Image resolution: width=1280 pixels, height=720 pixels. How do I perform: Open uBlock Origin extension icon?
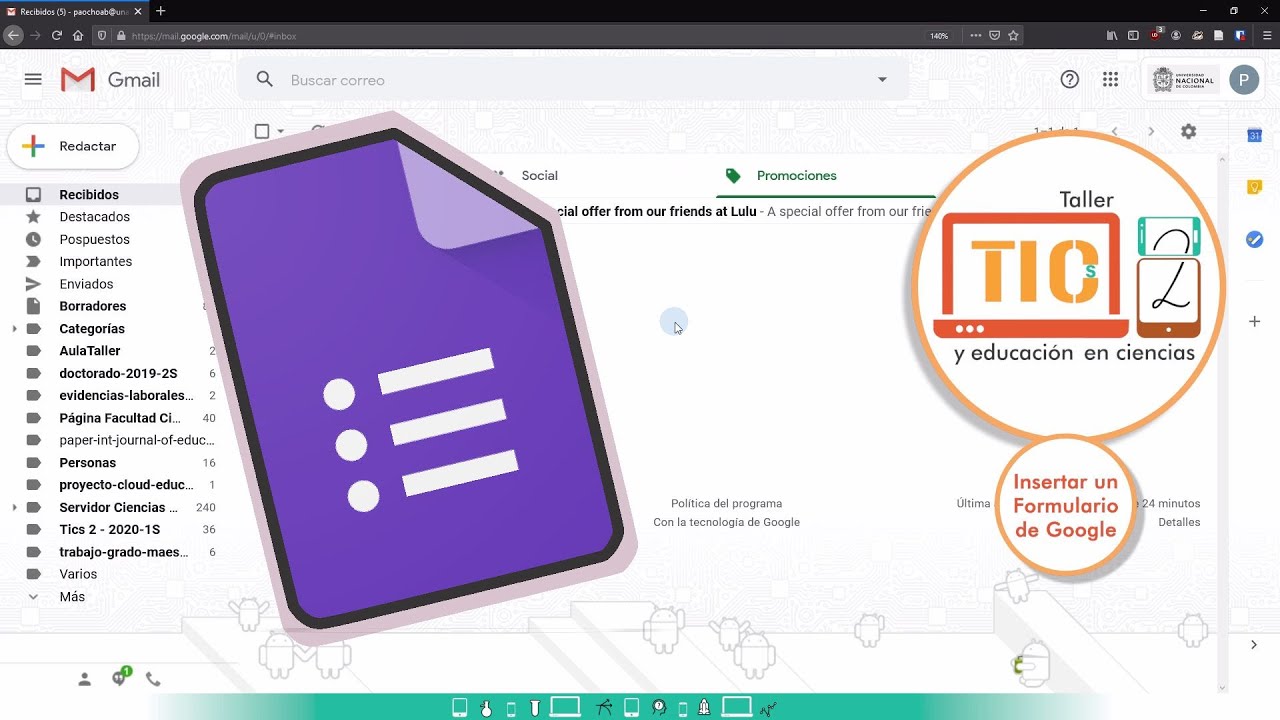click(x=1156, y=34)
